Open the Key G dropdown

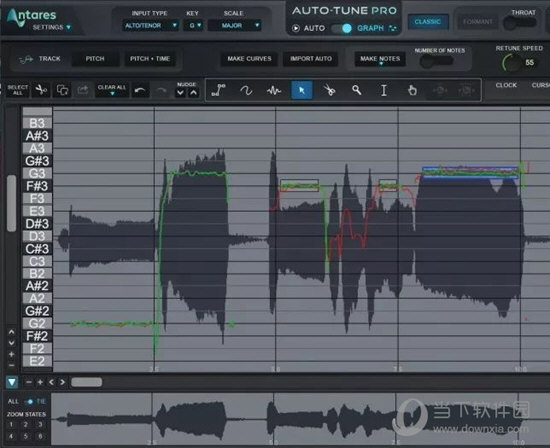click(x=194, y=26)
